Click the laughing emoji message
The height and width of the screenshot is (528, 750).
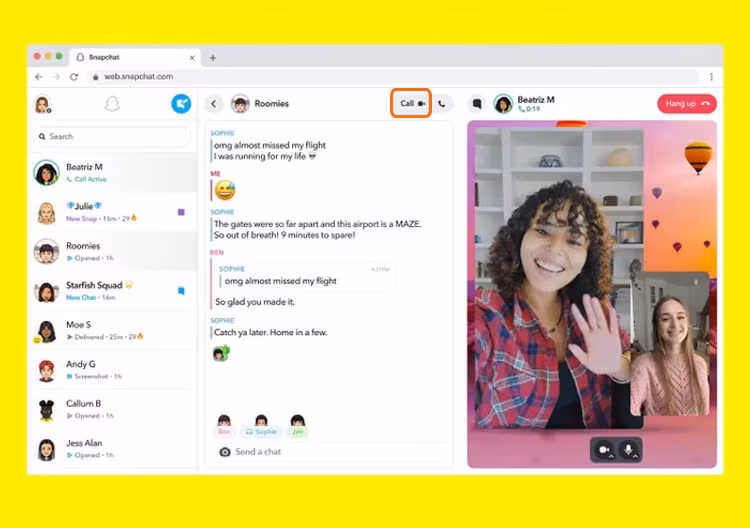[x=225, y=190]
